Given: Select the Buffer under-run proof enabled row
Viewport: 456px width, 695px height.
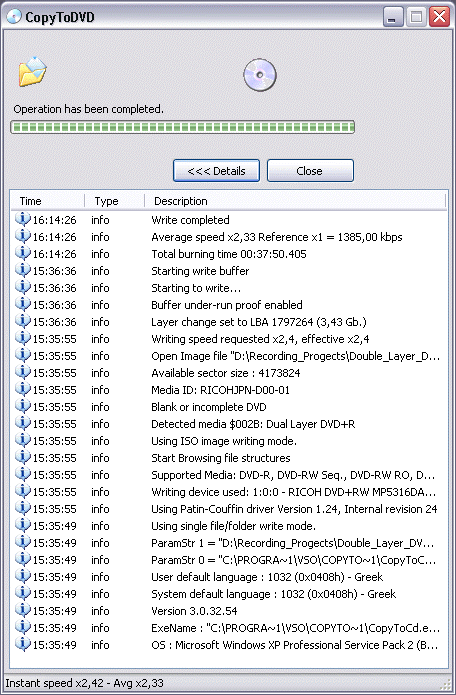Looking at the screenshot, I should click(x=229, y=305).
